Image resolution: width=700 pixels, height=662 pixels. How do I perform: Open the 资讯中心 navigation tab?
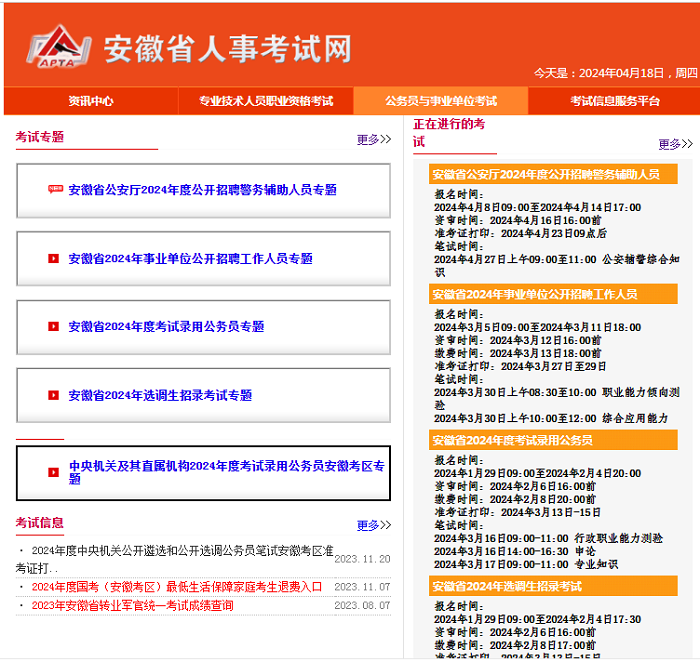coord(90,101)
